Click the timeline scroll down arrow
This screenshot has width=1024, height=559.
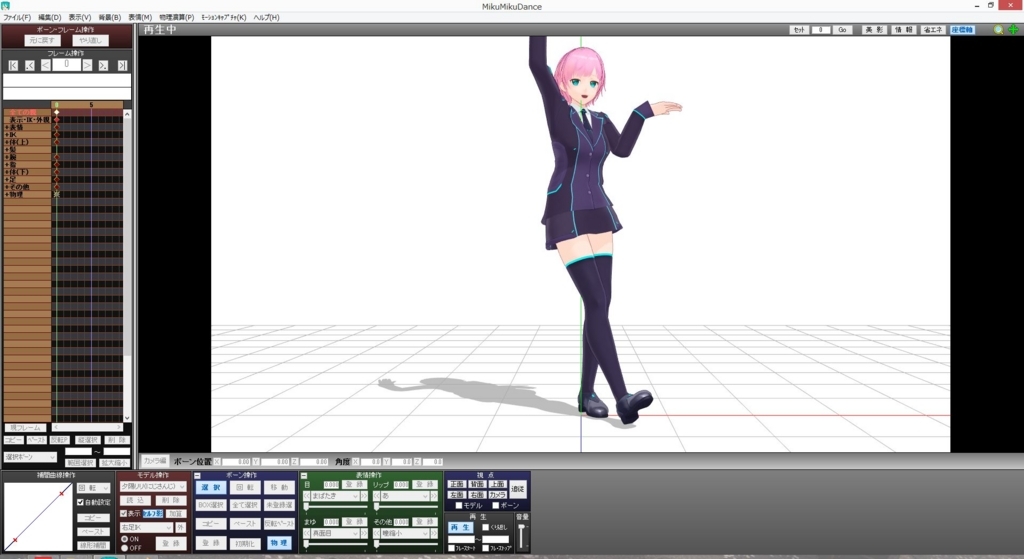pyautogui.click(x=127, y=418)
